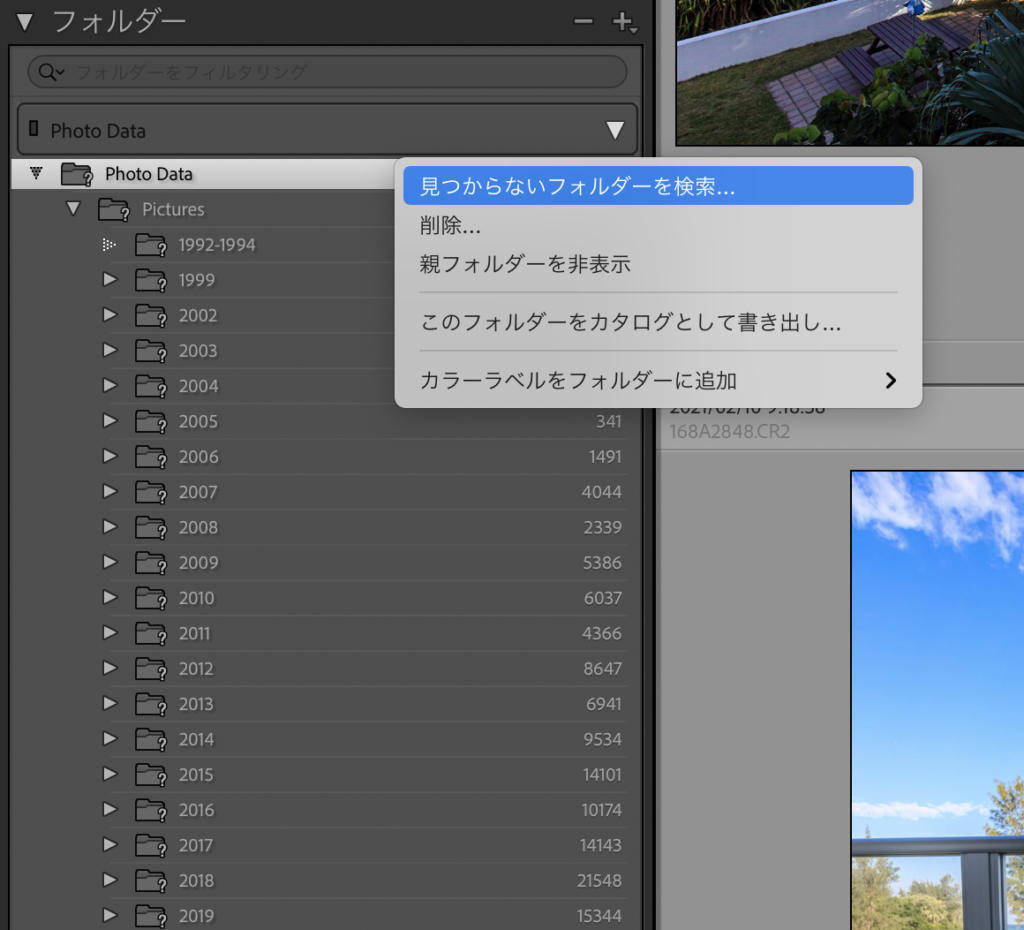Expand the 2018 folder
1024x930 pixels.
pos(110,881)
